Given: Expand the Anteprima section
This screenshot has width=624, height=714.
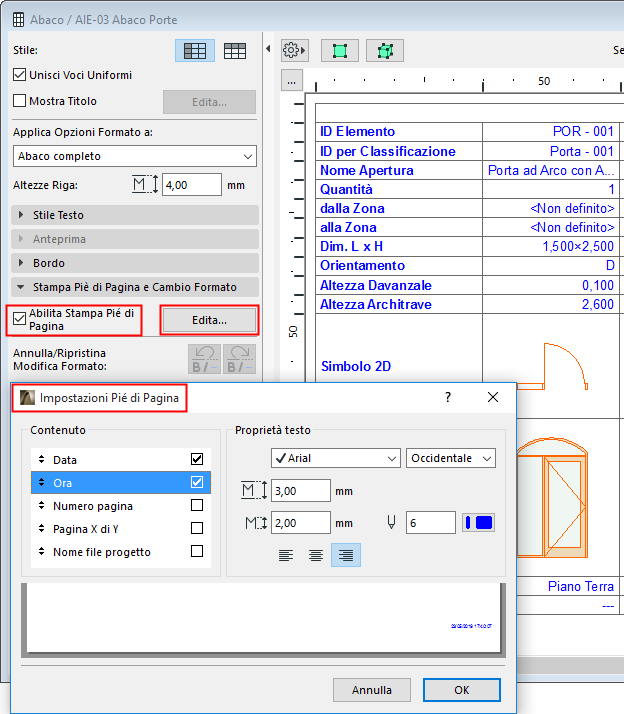Looking at the screenshot, I should [x=135, y=239].
